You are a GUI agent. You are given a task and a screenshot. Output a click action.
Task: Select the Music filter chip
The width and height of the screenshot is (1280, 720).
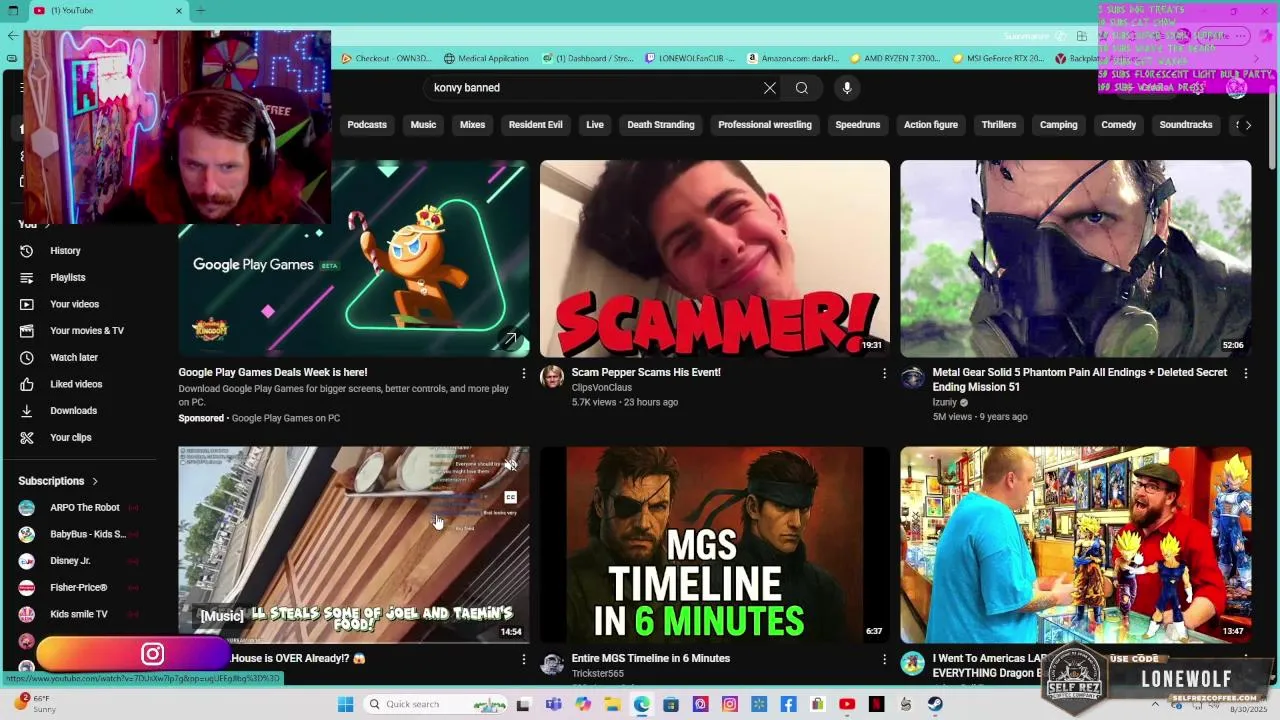click(423, 125)
